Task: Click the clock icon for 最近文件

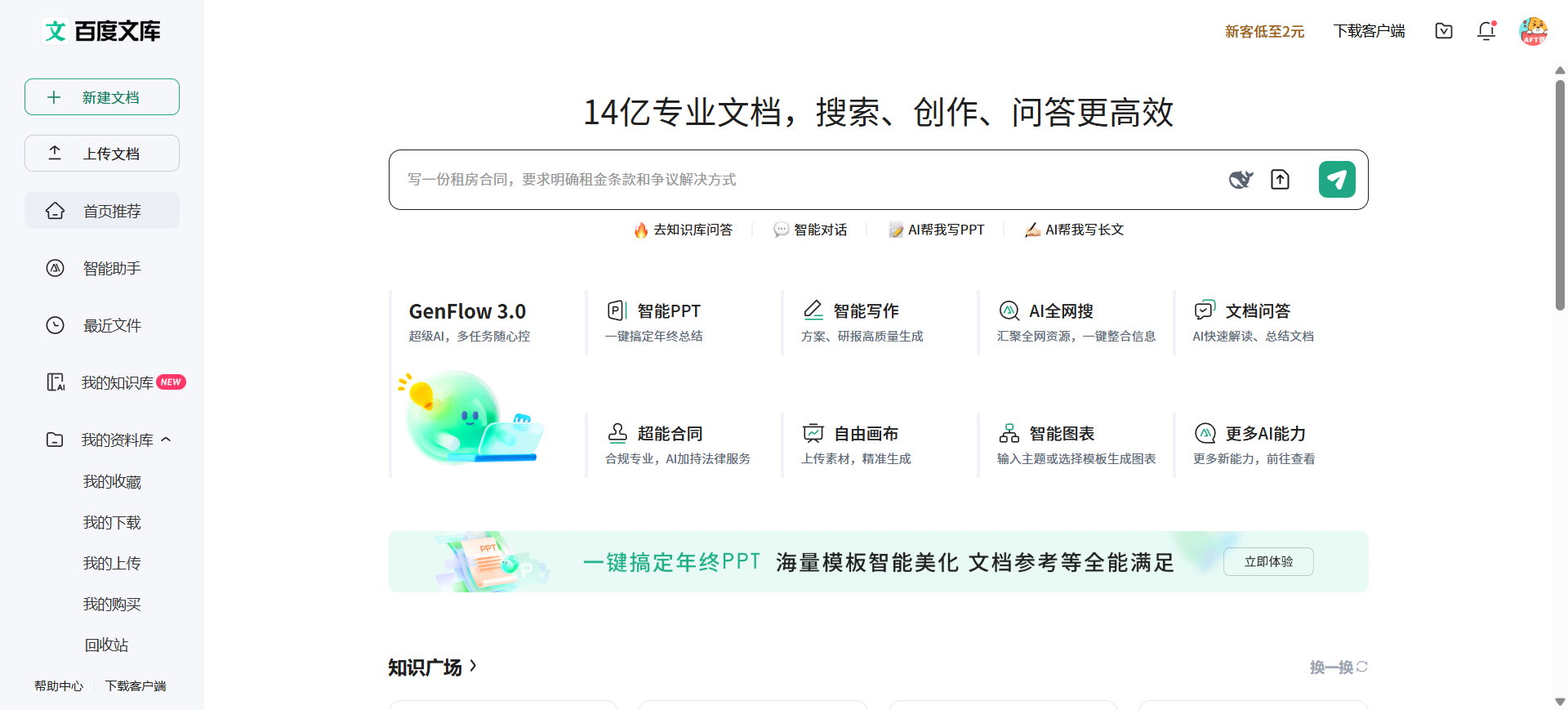Action: click(x=55, y=325)
